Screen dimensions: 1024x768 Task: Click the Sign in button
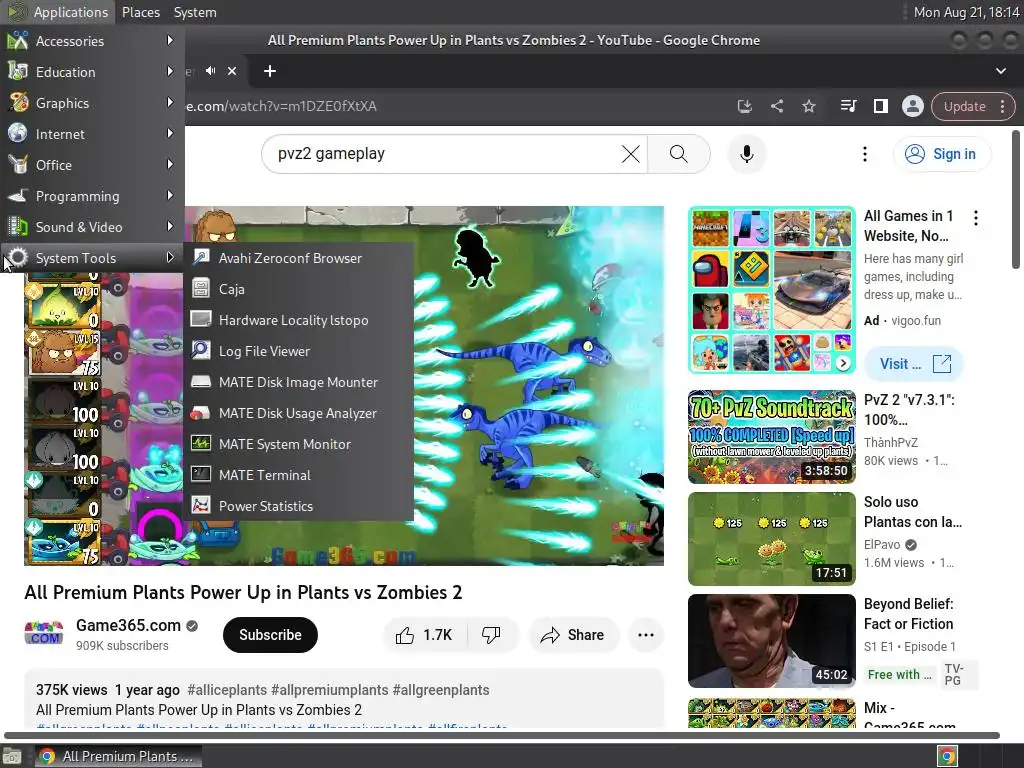(x=941, y=154)
